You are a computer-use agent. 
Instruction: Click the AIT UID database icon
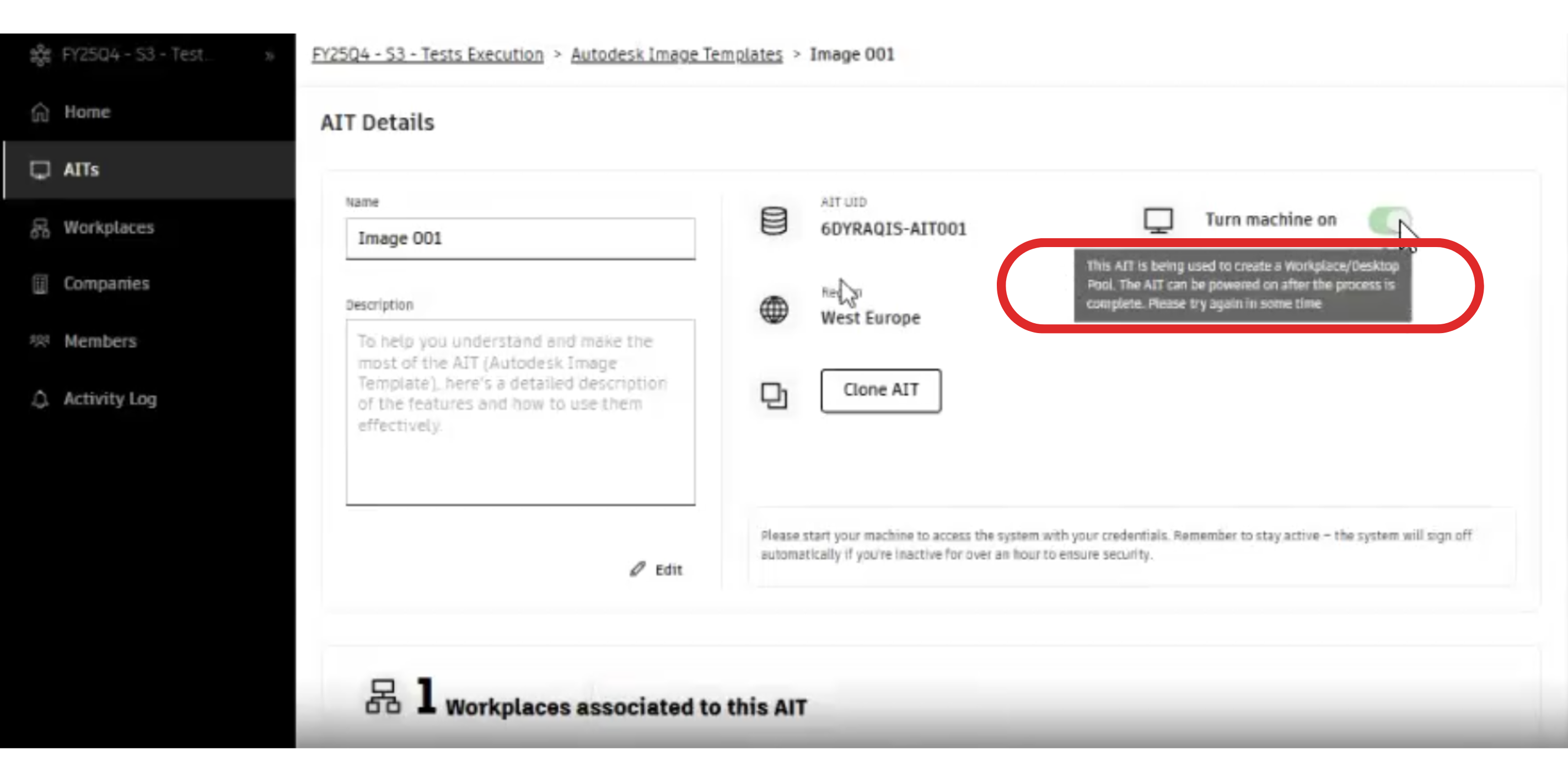pyautogui.click(x=774, y=221)
